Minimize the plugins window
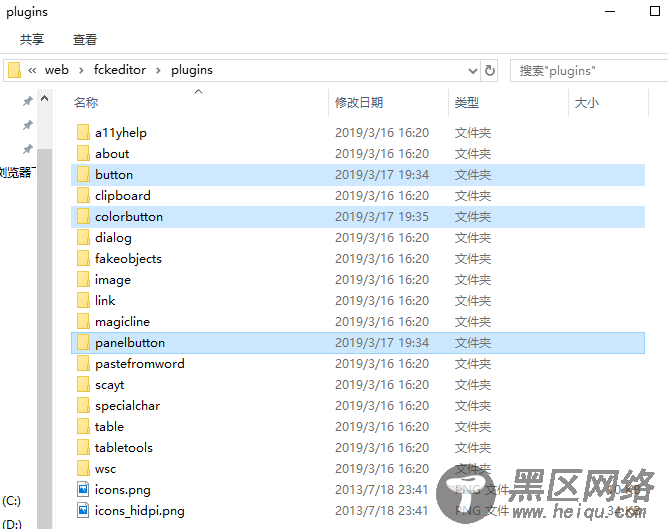Image resolution: width=668 pixels, height=529 pixels. coord(610,12)
